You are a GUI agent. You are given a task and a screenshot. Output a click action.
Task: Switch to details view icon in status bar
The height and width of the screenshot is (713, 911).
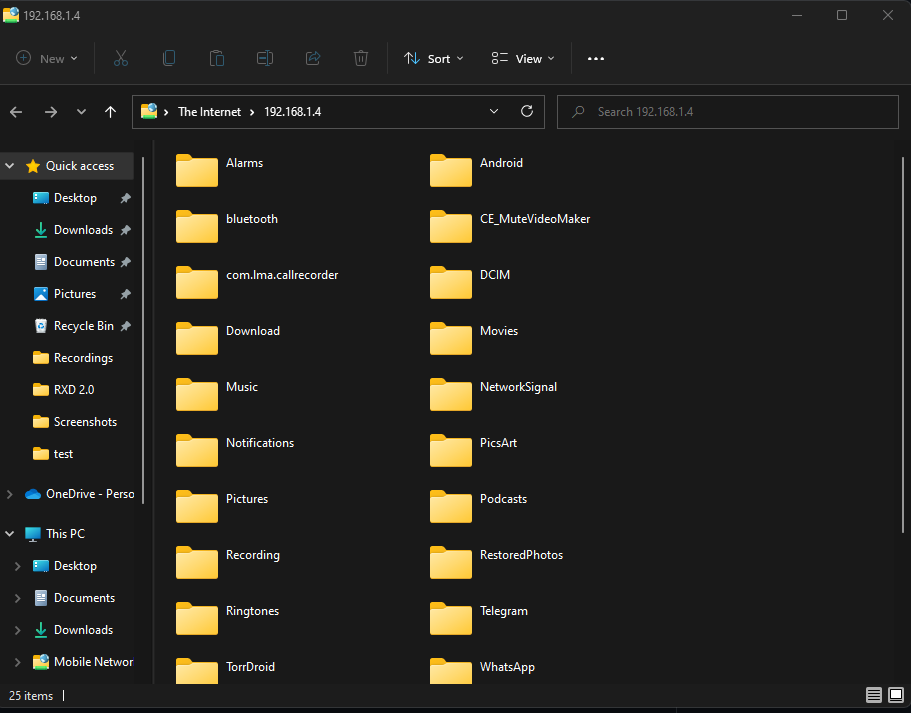874,695
